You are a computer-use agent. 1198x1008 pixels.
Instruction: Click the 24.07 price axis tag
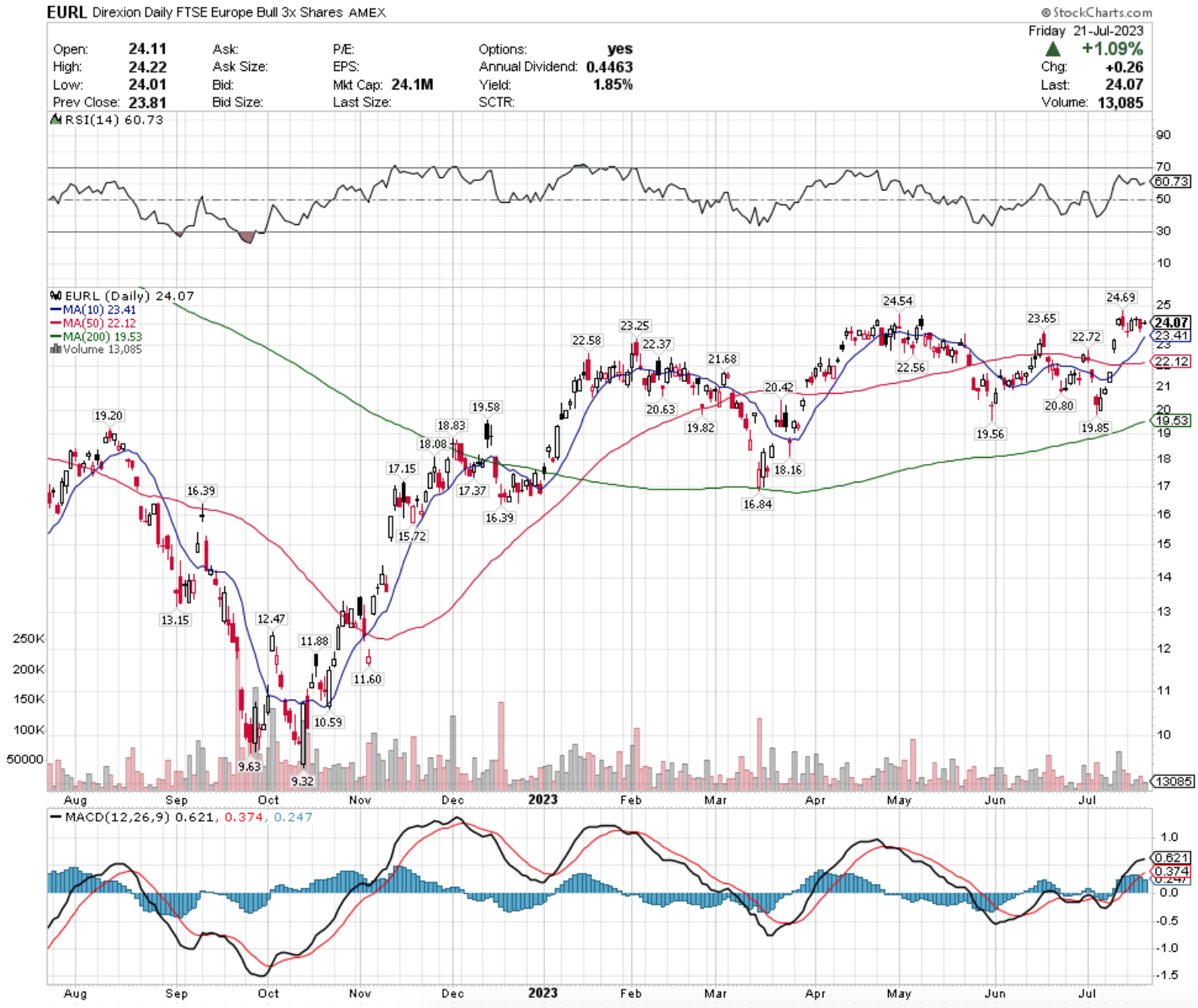tap(1172, 322)
